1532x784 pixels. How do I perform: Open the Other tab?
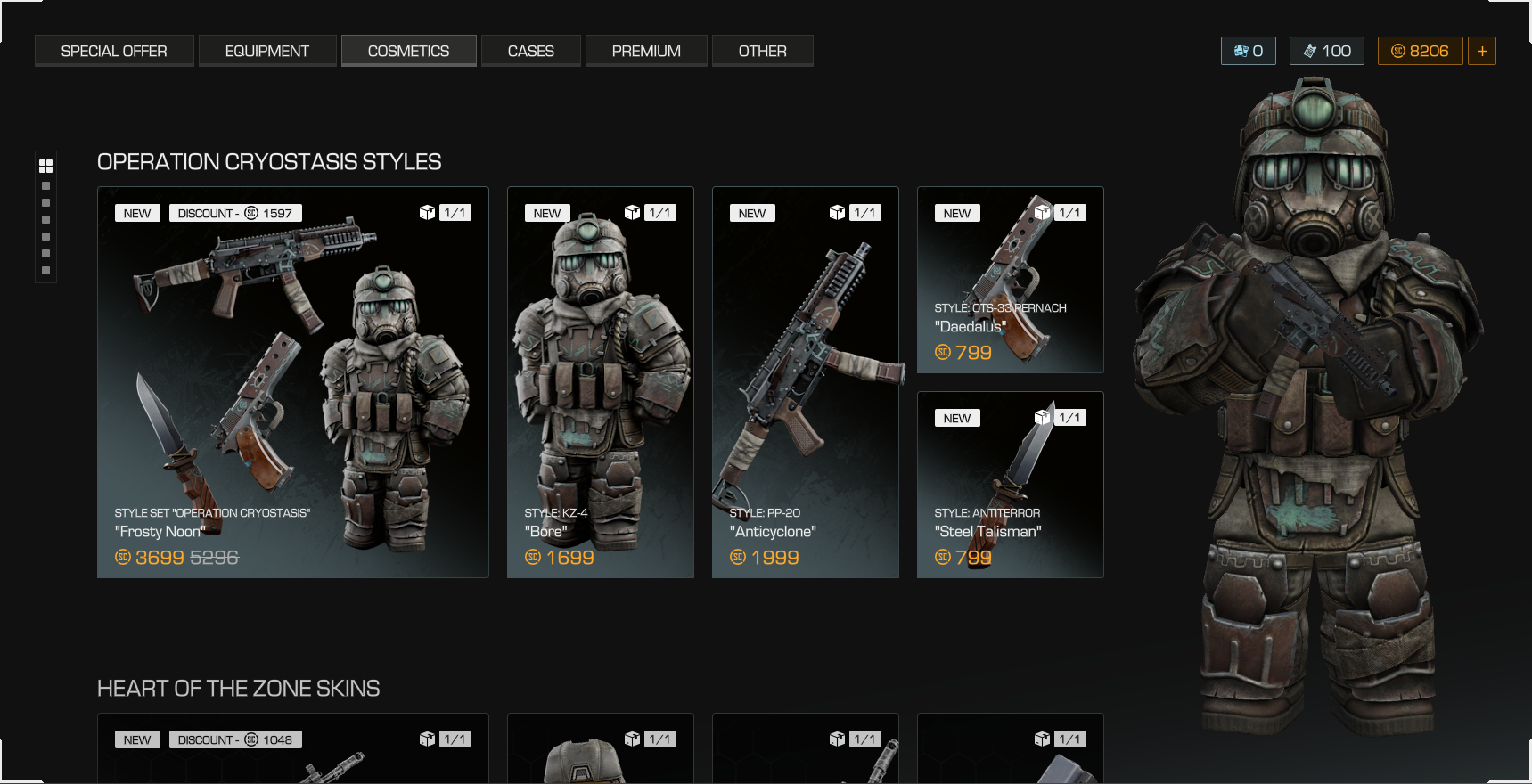[763, 51]
